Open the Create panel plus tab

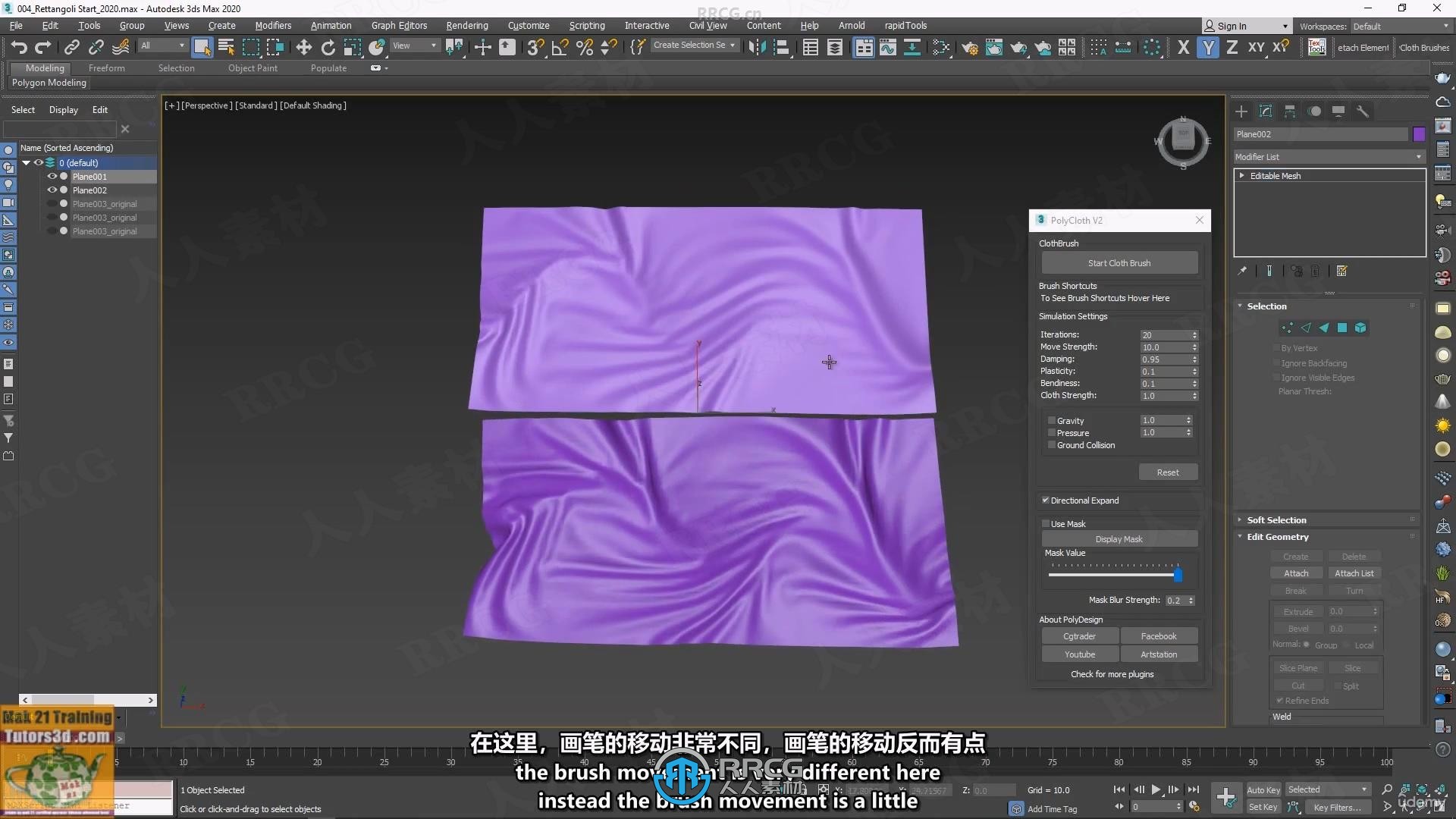[1241, 111]
